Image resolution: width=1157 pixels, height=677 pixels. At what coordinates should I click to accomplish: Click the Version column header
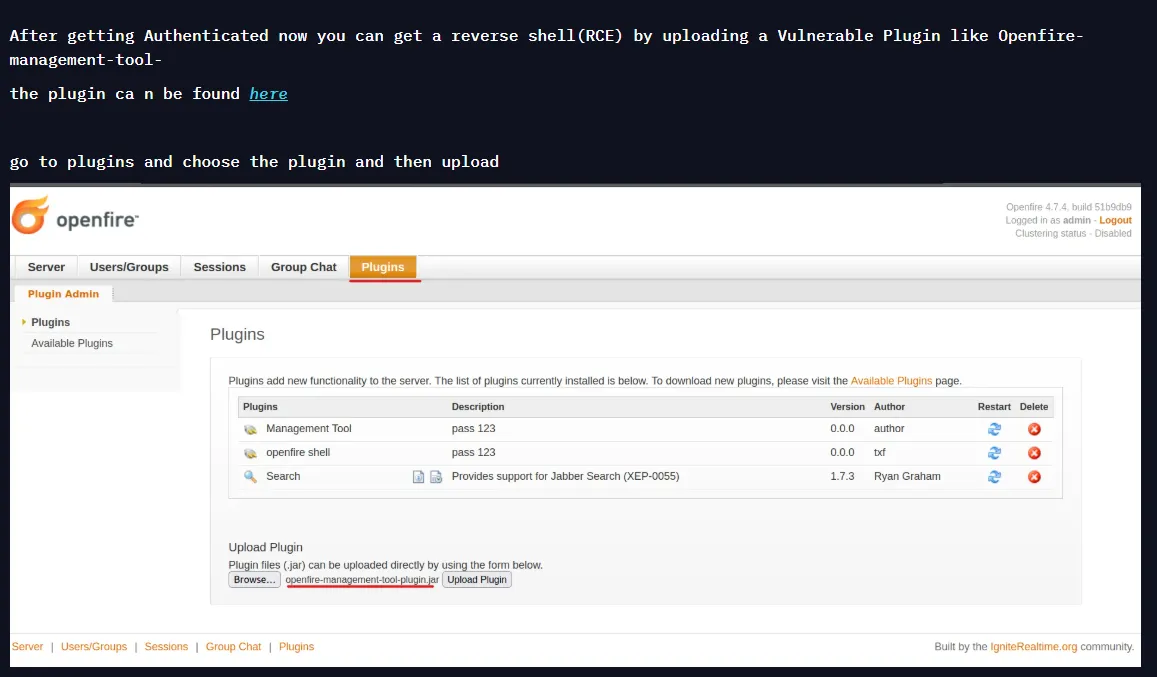[847, 407]
